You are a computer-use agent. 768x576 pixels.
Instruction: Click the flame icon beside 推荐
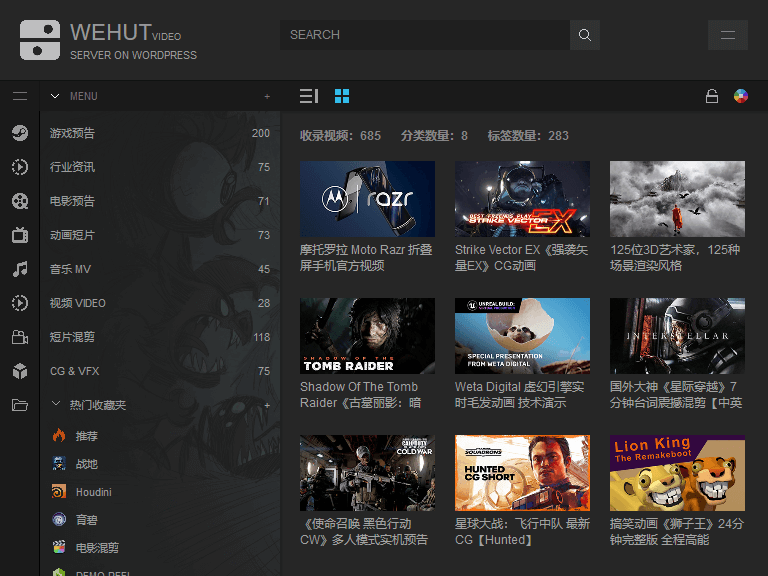coord(59,435)
